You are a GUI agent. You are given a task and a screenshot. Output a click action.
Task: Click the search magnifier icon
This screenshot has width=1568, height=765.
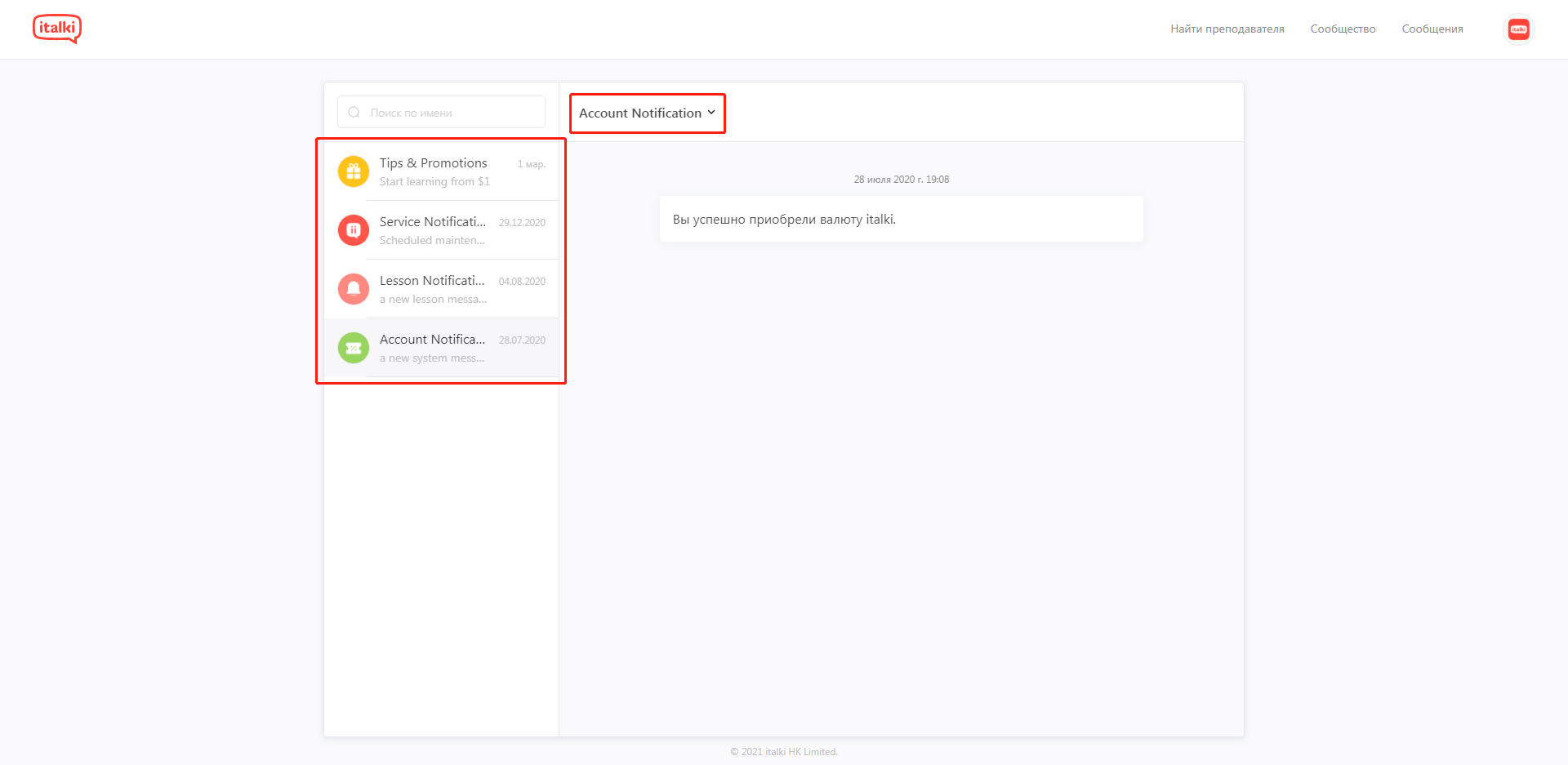(x=354, y=113)
